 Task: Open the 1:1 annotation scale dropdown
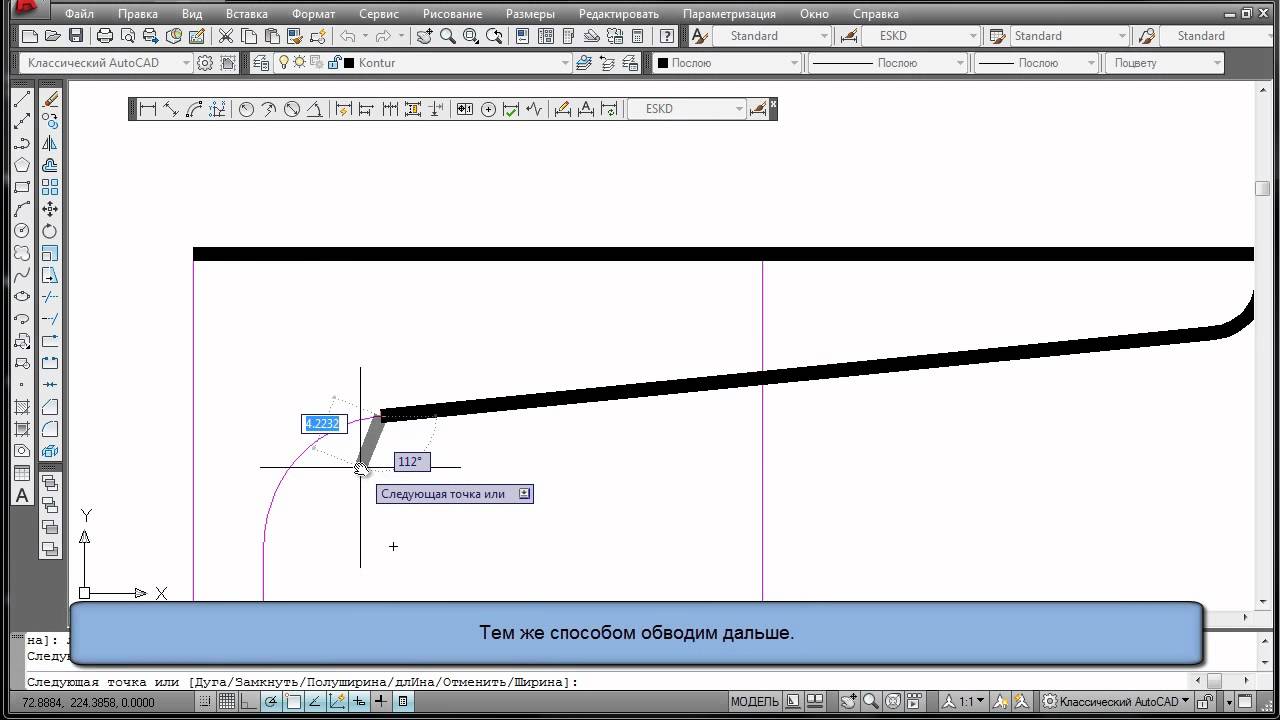[x=970, y=702]
